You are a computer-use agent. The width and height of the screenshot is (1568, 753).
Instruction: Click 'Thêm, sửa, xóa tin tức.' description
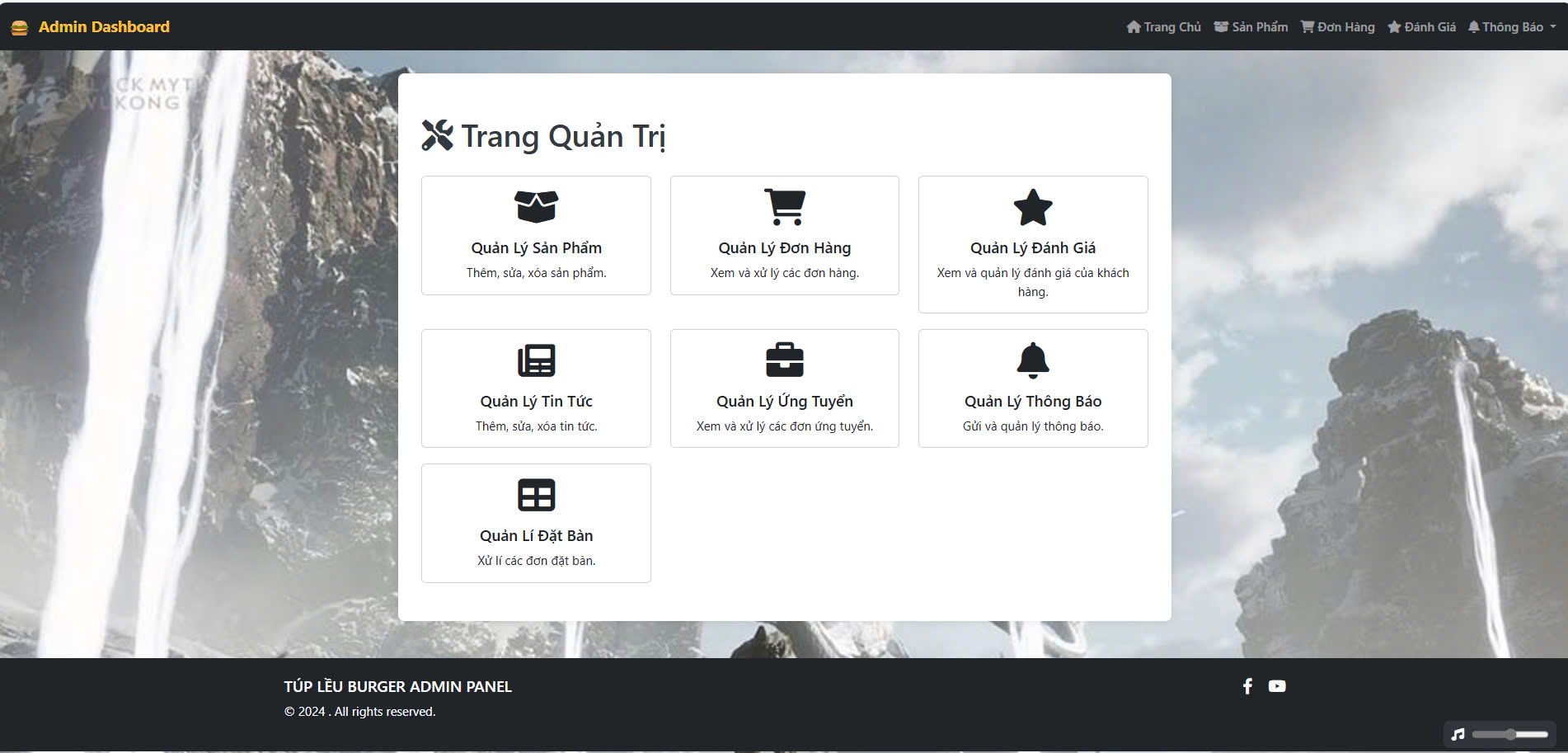pyautogui.click(x=536, y=426)
